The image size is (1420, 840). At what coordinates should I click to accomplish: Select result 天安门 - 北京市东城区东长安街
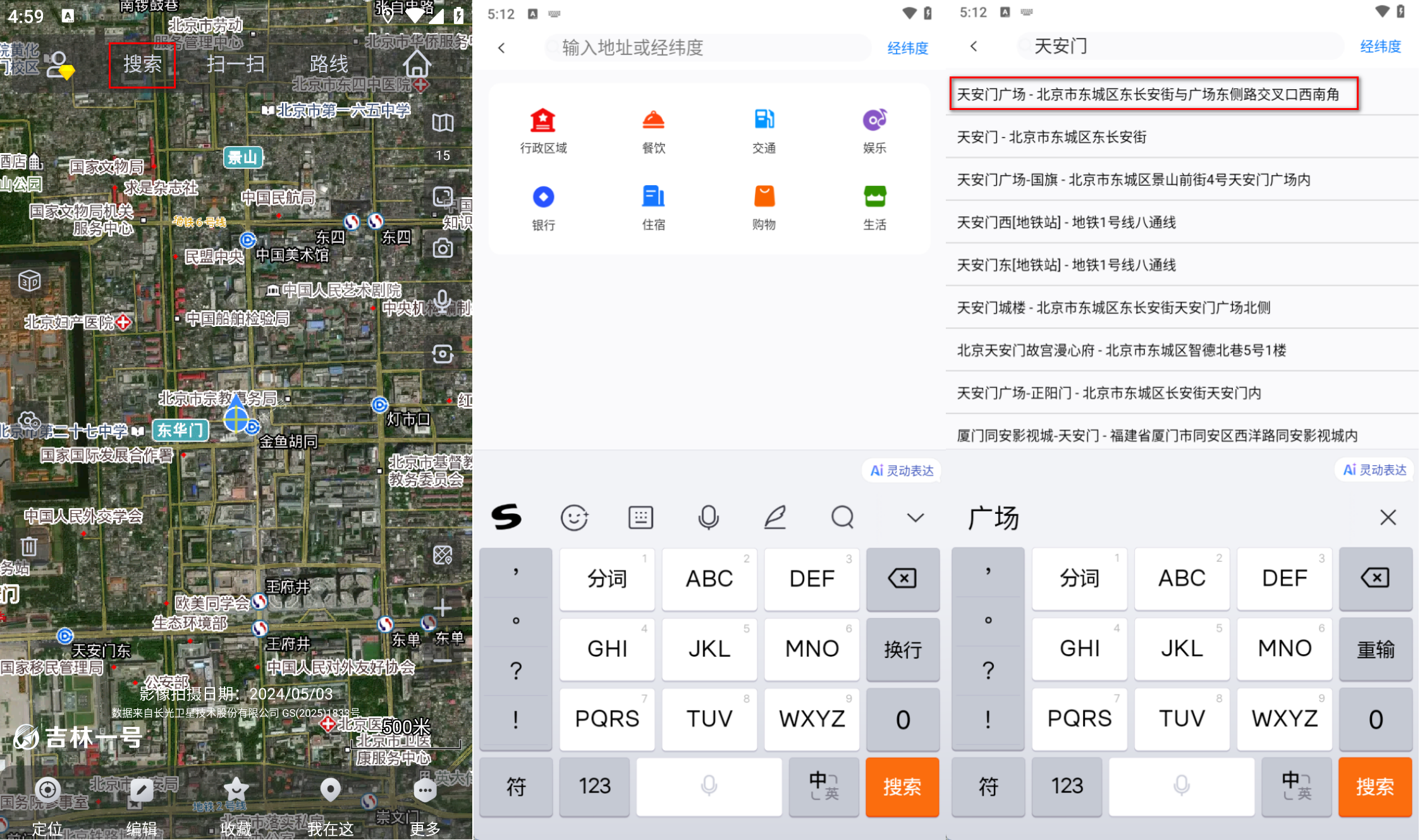click(1182, 137)
